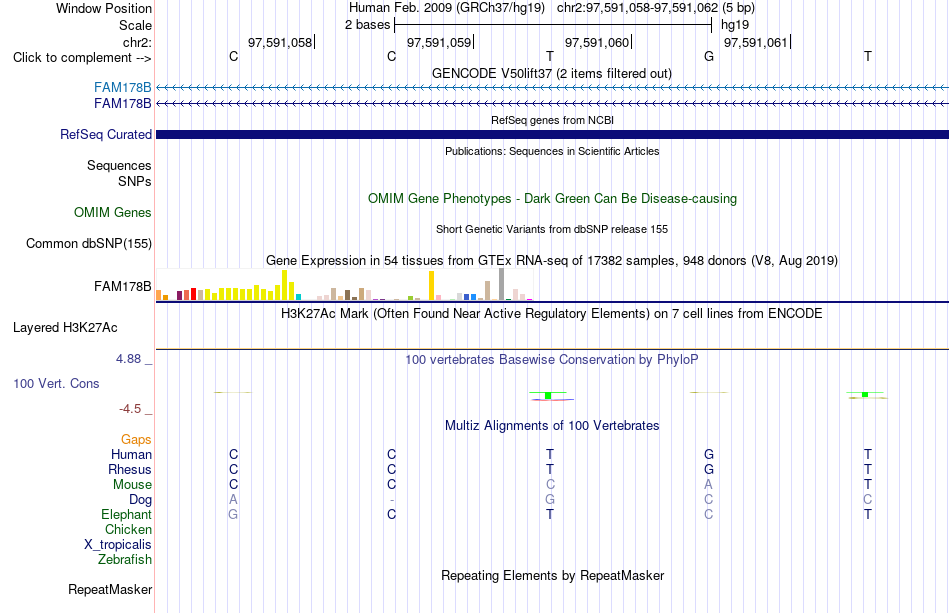950x613 pixels.
Task: Click the second FAM178B GENCODE label in dark blue
Action: [x=122, y=104]
